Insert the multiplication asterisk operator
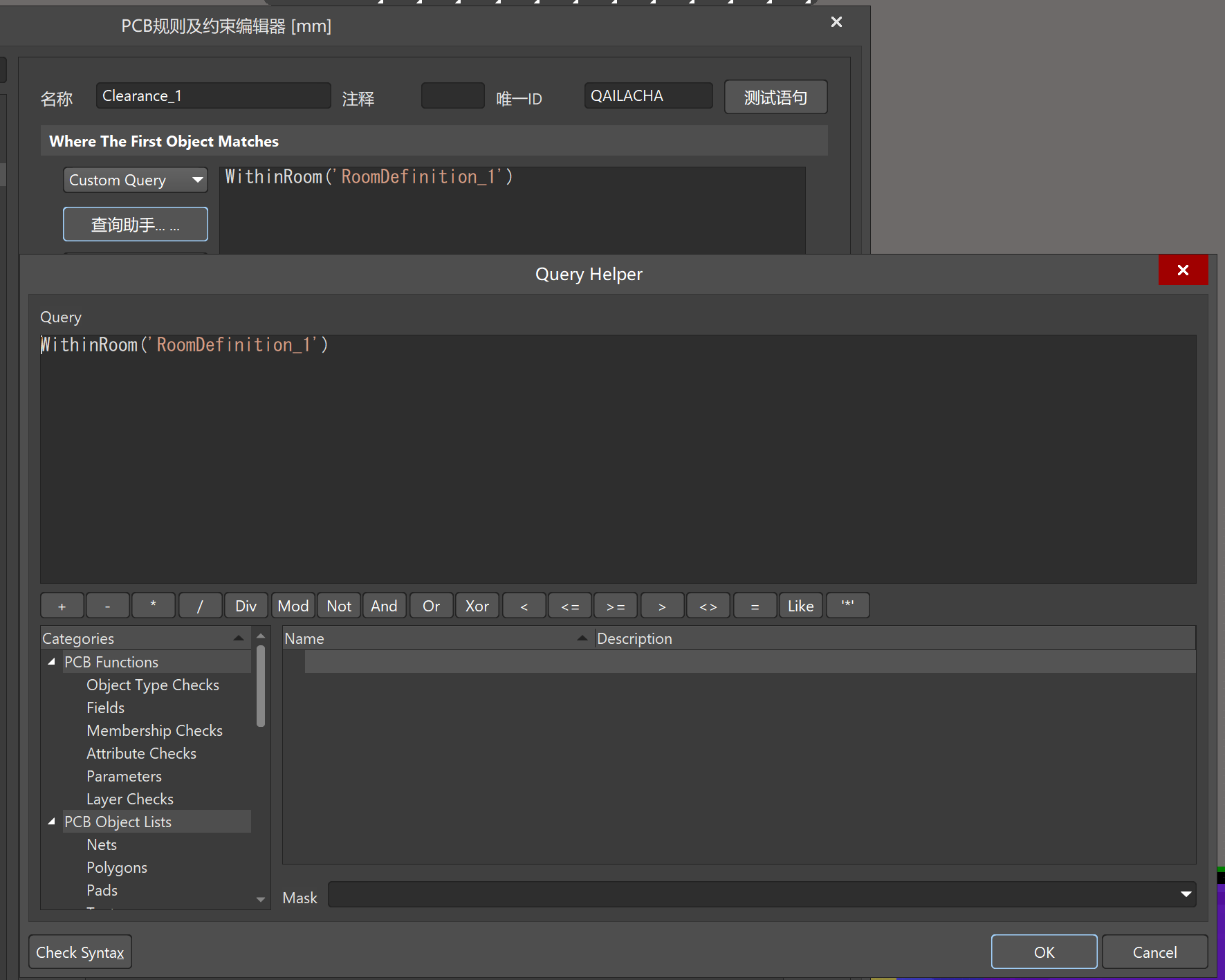Image resolution: width=1225 pixels, height=980 pixels. click(154, 606)
